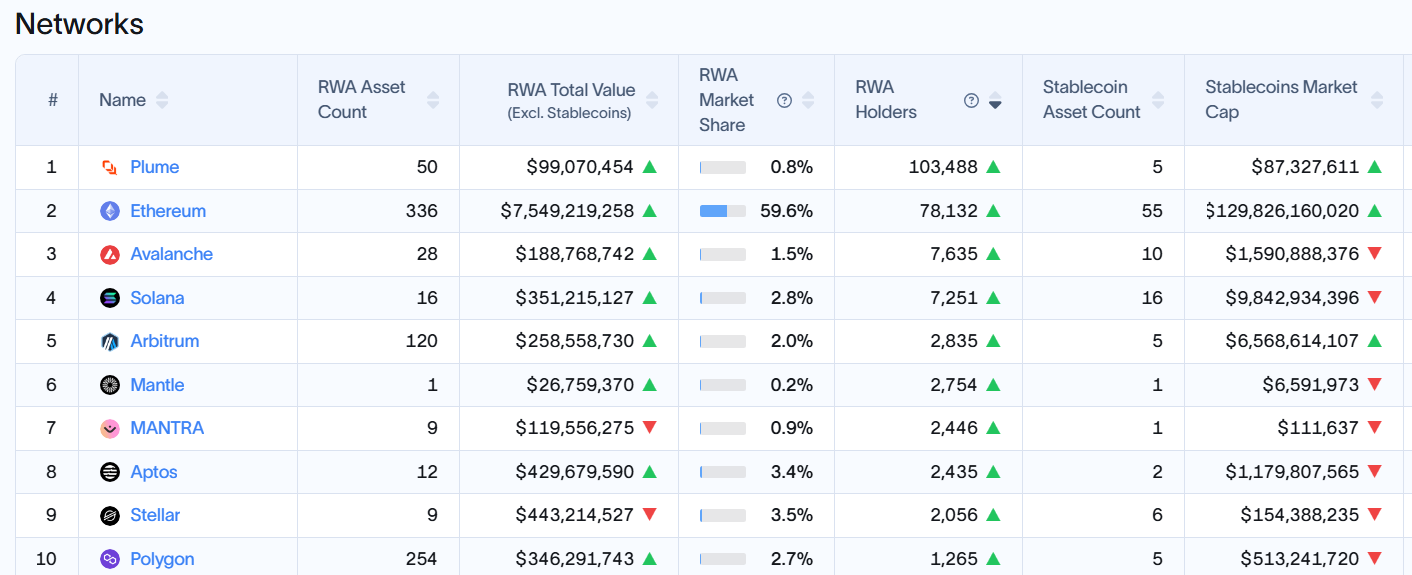
Task: Click the Avalanche red logo icon
Action: point(110,254)
